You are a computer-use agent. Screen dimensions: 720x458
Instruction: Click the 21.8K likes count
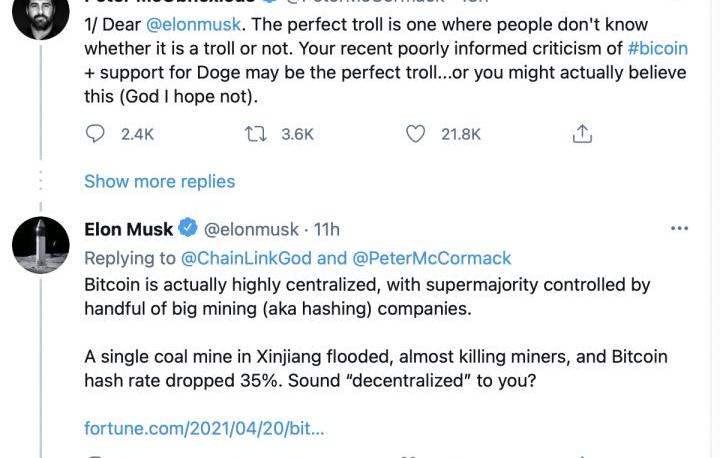(x=461, y=133)
